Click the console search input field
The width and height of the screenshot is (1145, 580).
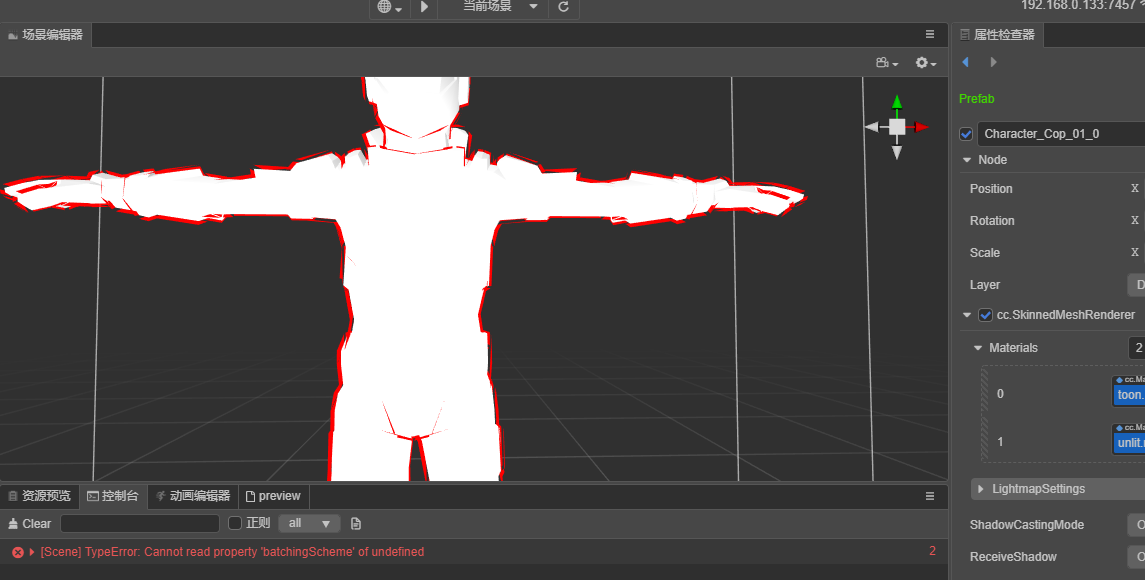click(x=140, y=523)
